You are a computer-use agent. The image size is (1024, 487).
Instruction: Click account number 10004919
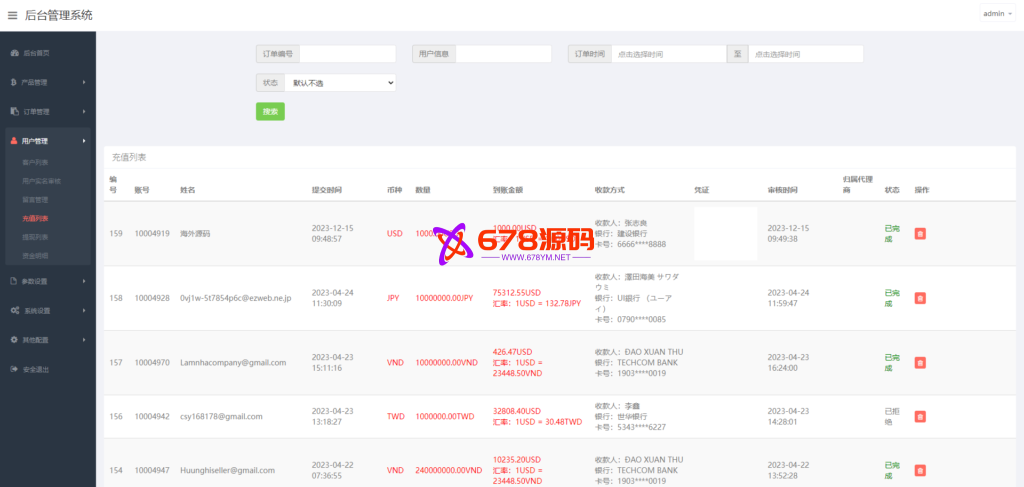pos(152,233)
